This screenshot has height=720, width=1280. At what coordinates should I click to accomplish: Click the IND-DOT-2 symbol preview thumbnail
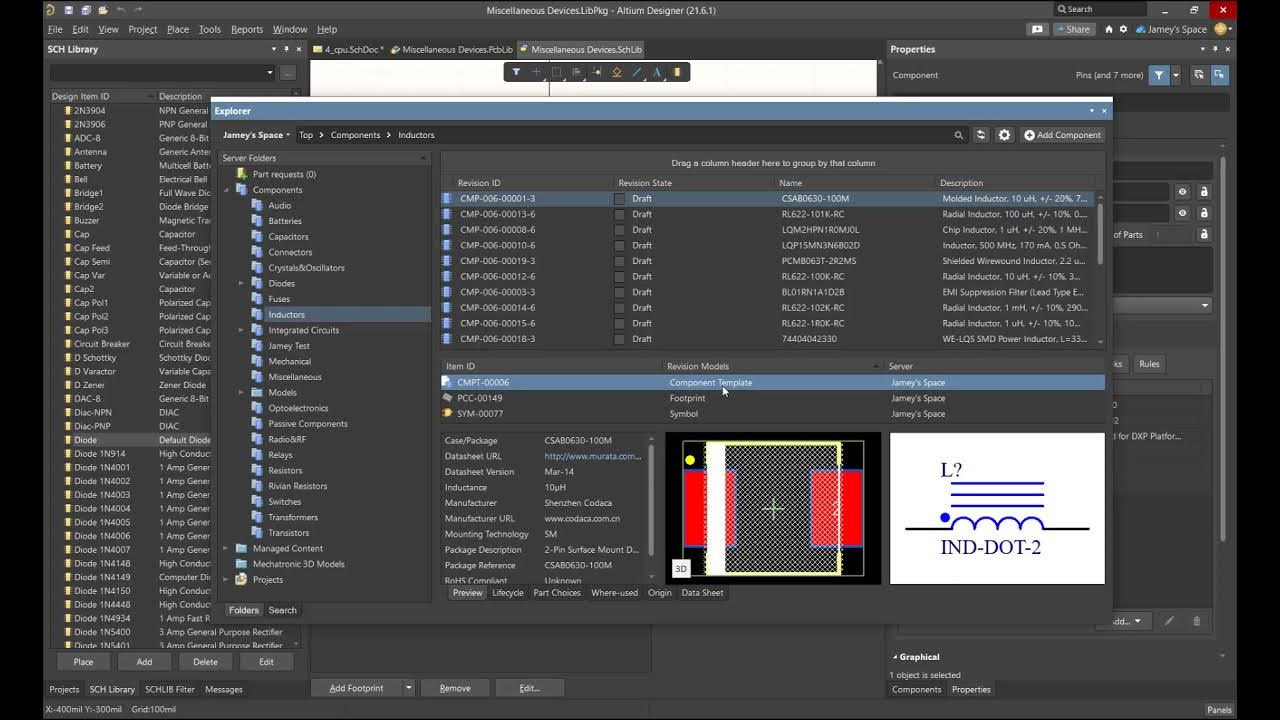point(996,508)
